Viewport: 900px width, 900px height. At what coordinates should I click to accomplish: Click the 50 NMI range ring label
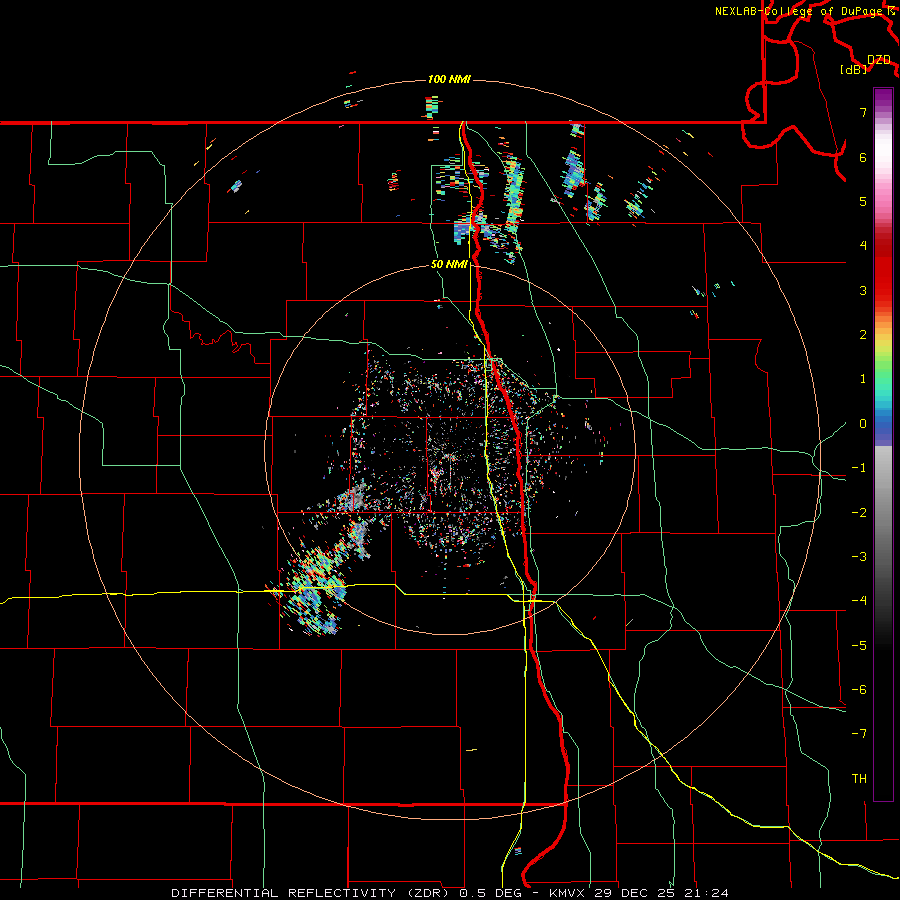tap(449, 264)
